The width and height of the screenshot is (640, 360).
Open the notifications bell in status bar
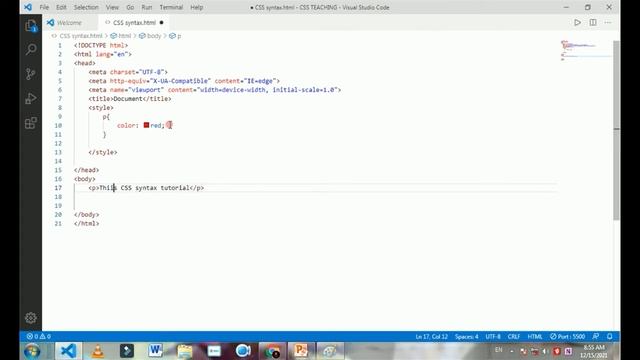[609, 336]
